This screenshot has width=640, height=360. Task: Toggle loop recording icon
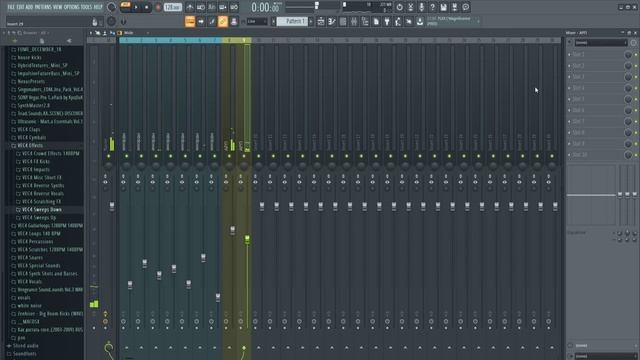[234, 7]
